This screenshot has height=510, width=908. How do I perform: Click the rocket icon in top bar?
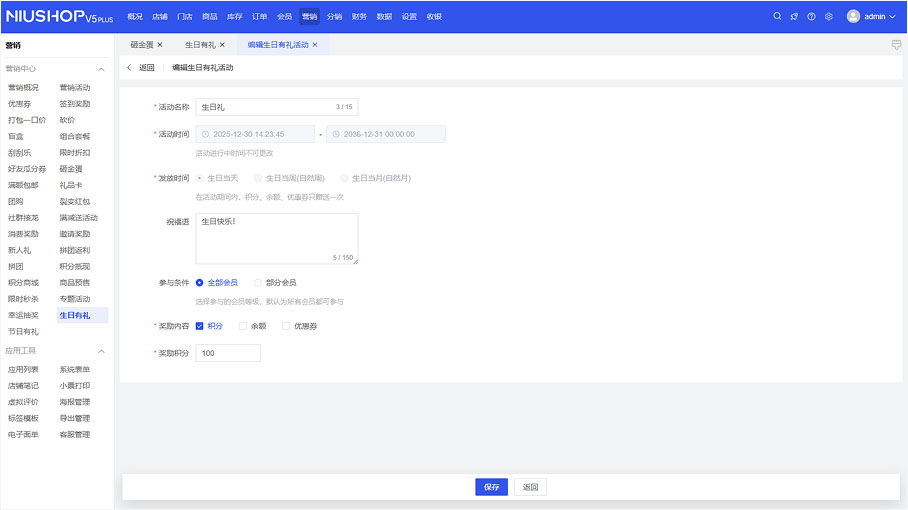point(794,17)
